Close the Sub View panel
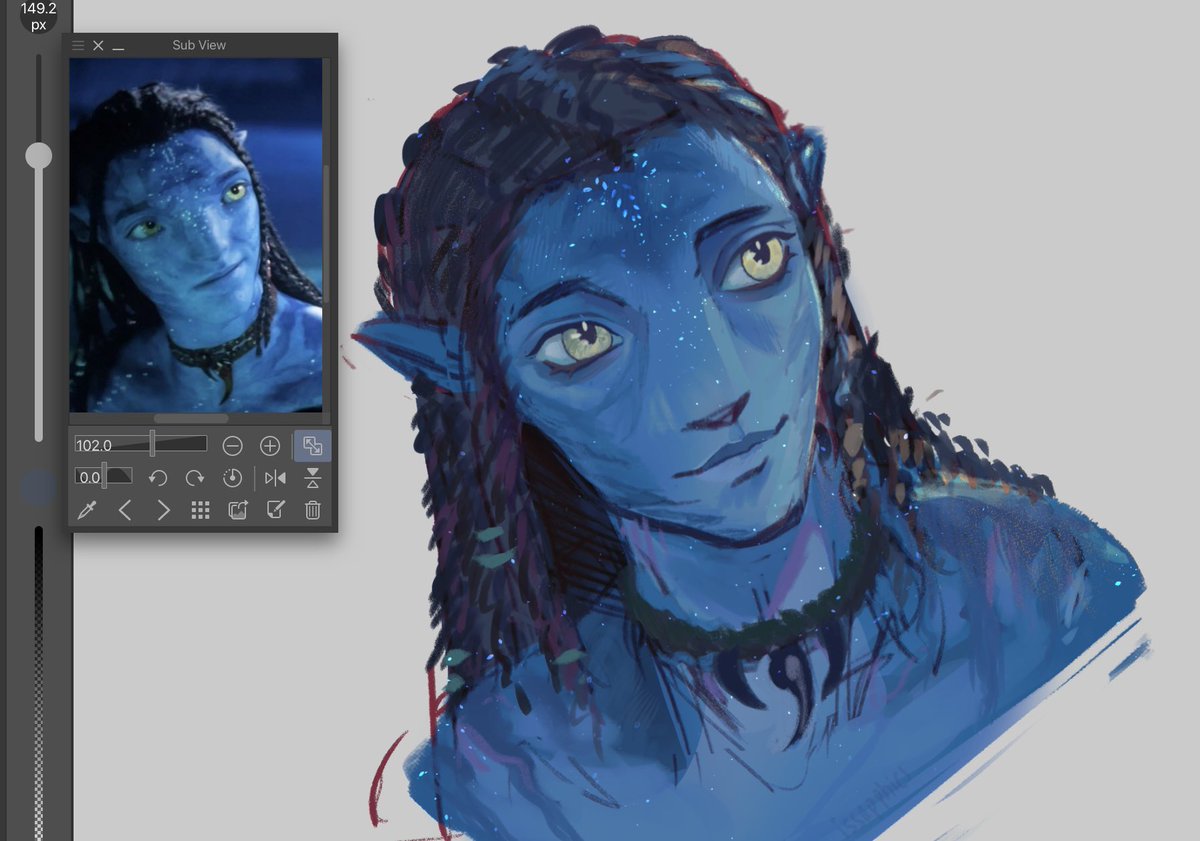The height and width of the screenshot is (841, 1200). click(98, 45)
